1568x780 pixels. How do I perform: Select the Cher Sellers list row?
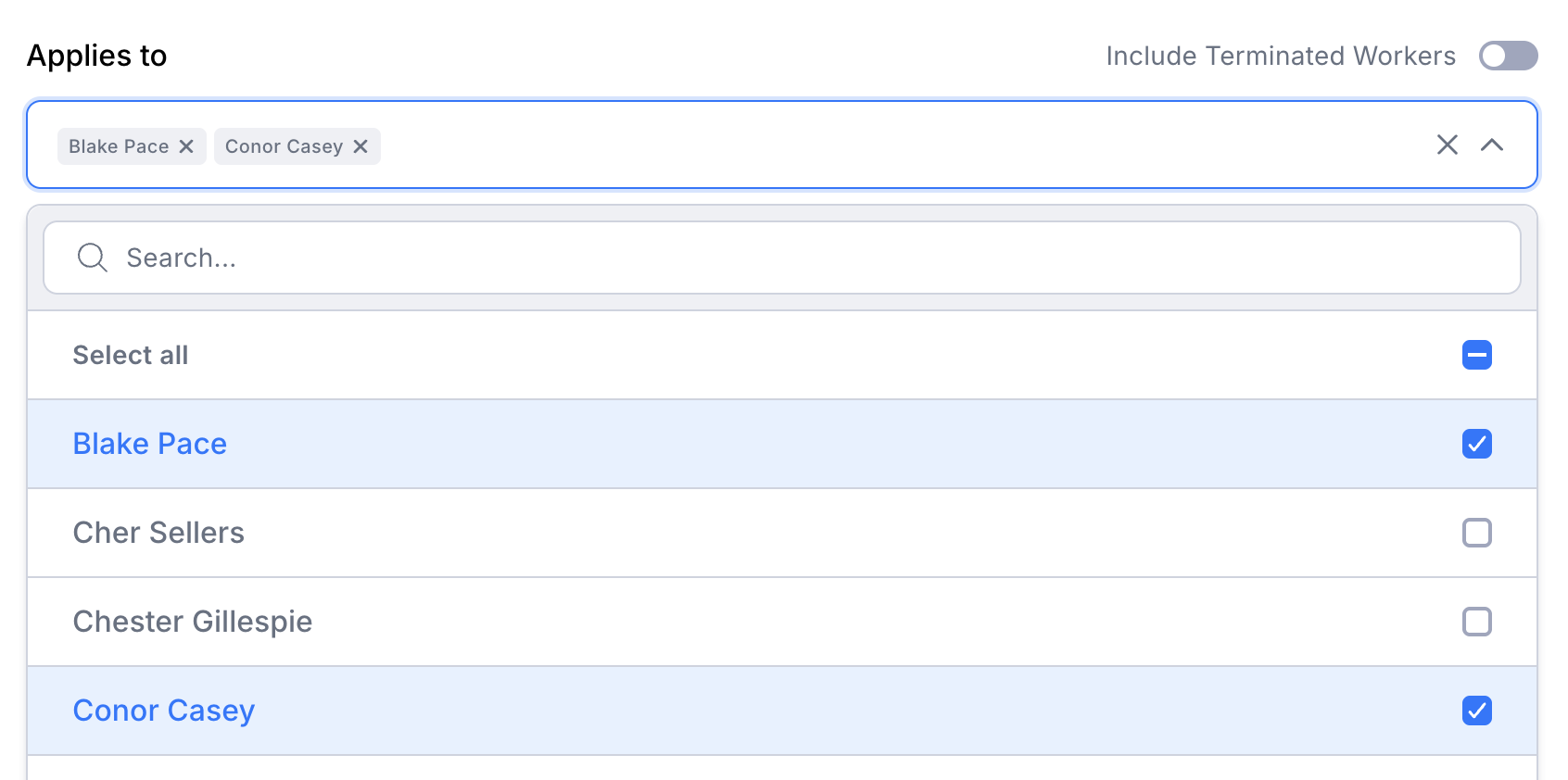click(782, 533)
